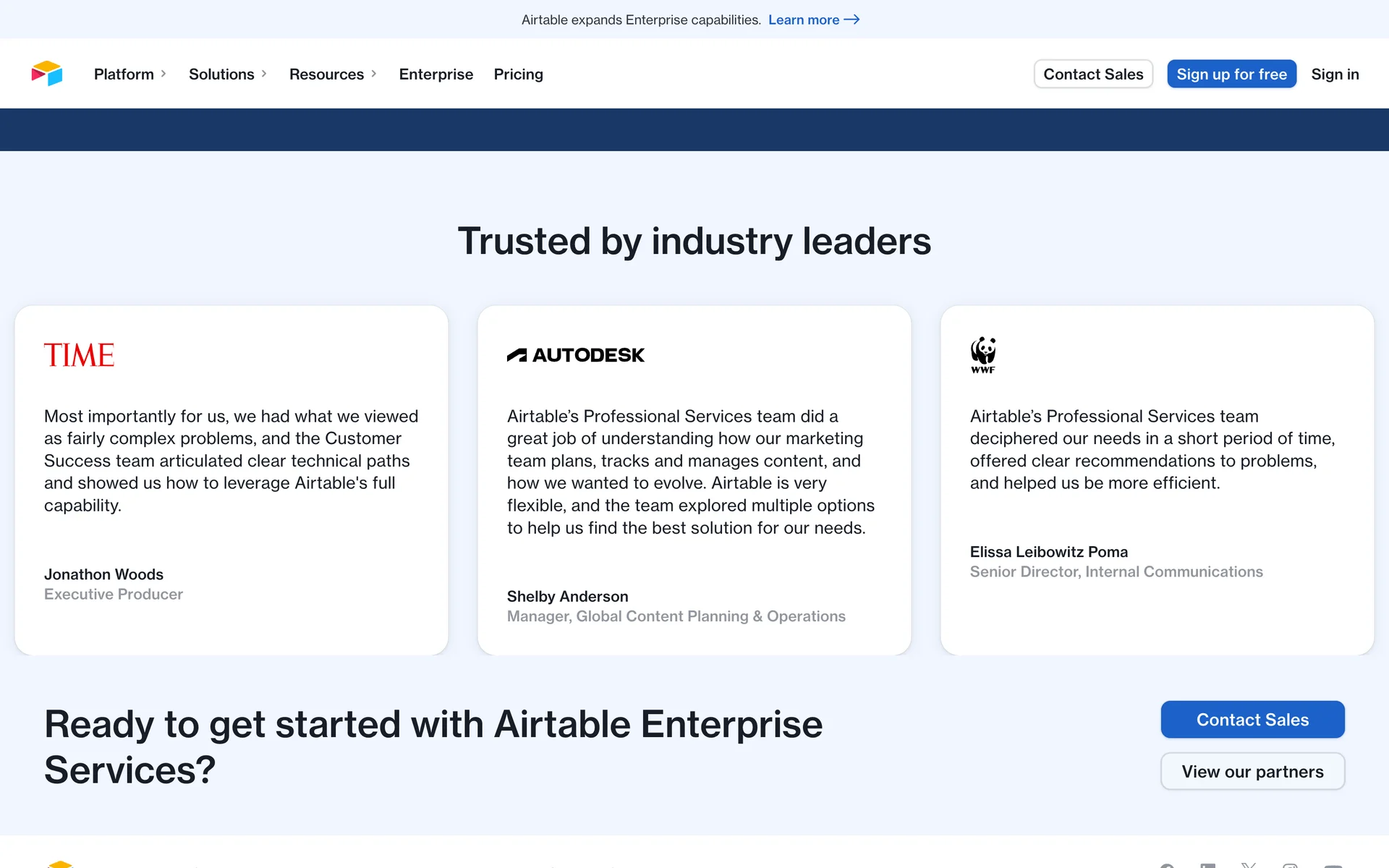Expand the Resources menu chevron
Screen dimensions: 1389x868
click(374, 74)
